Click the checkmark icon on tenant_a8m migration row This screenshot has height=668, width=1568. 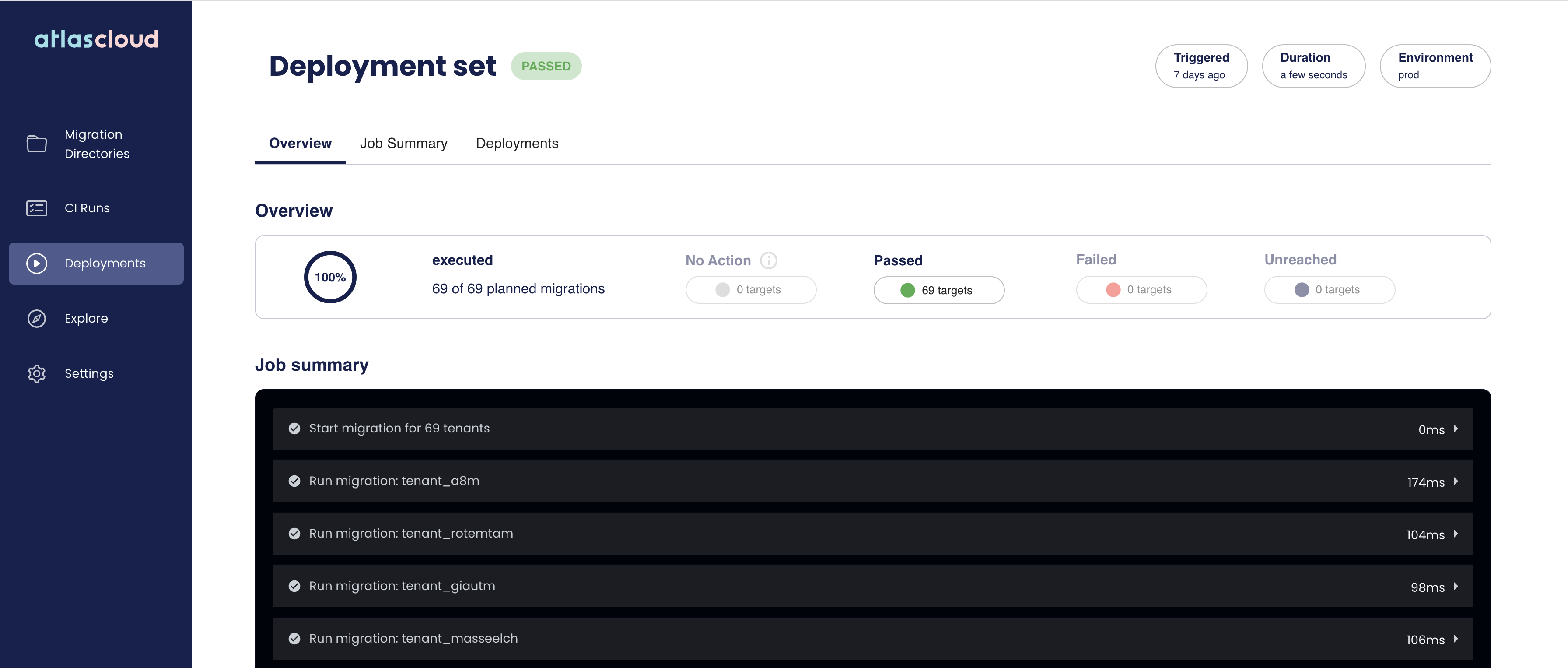(x=294, y=481)
